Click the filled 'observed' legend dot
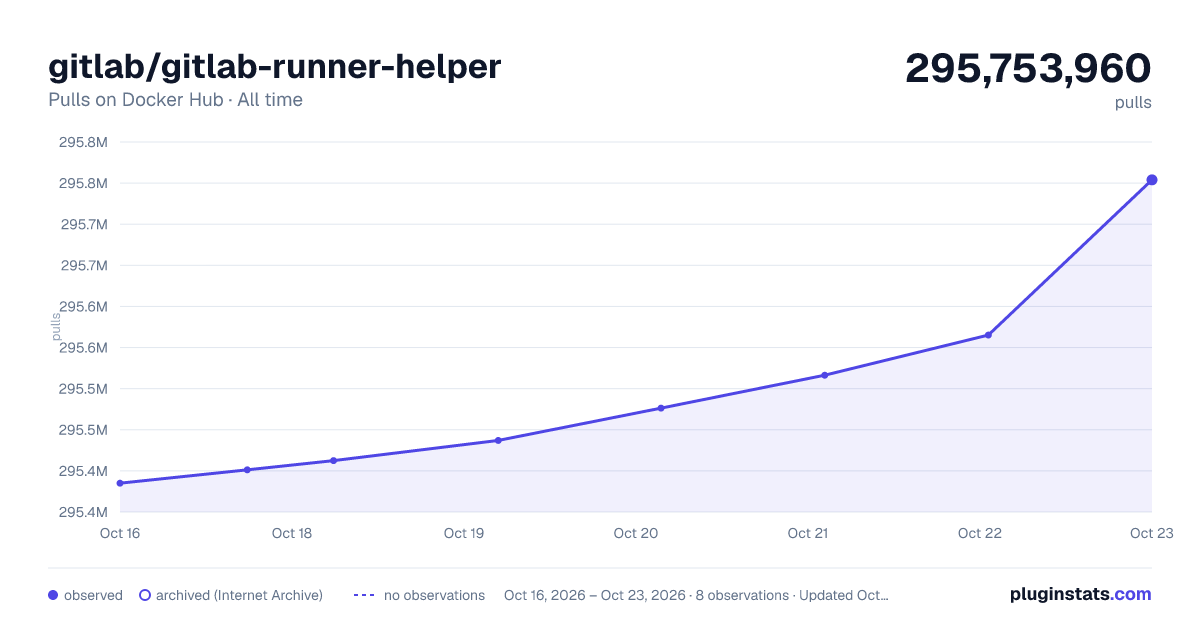This screenshot has height=630, width=1200. [53, 595]
